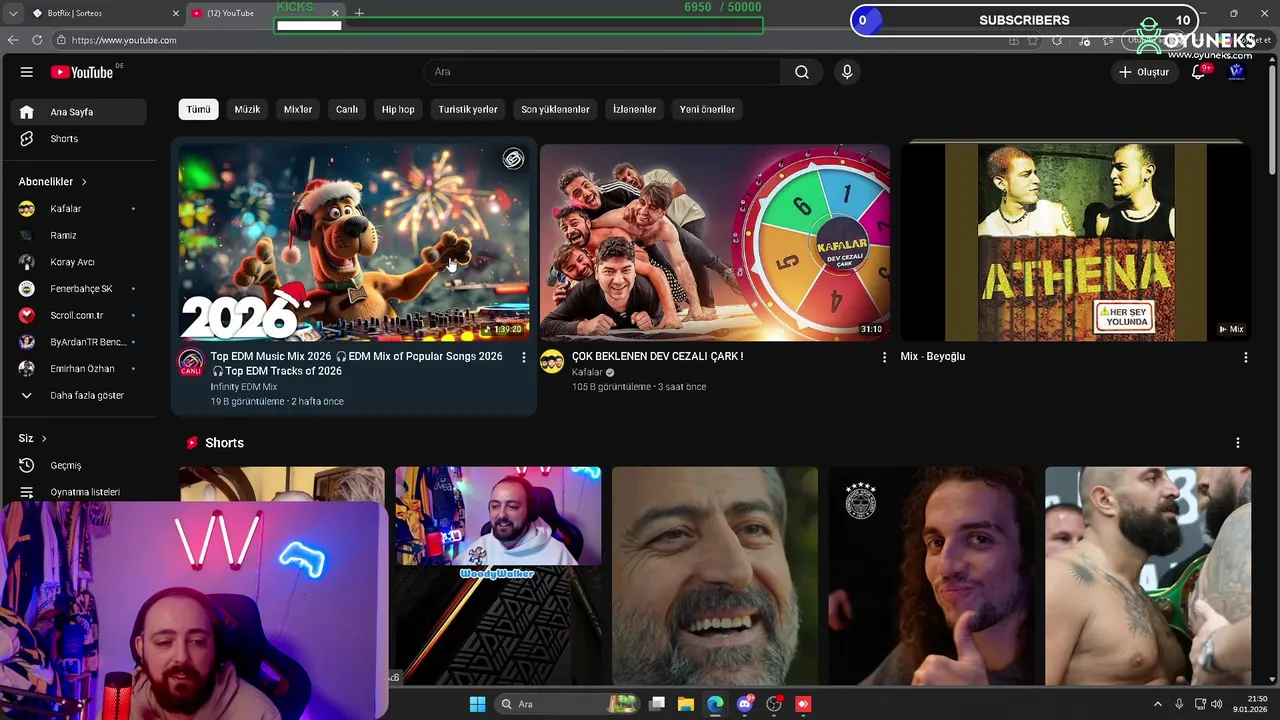Open the volume tray icon
This screenshot has height=720, width=1280.
pos(1217,704)
